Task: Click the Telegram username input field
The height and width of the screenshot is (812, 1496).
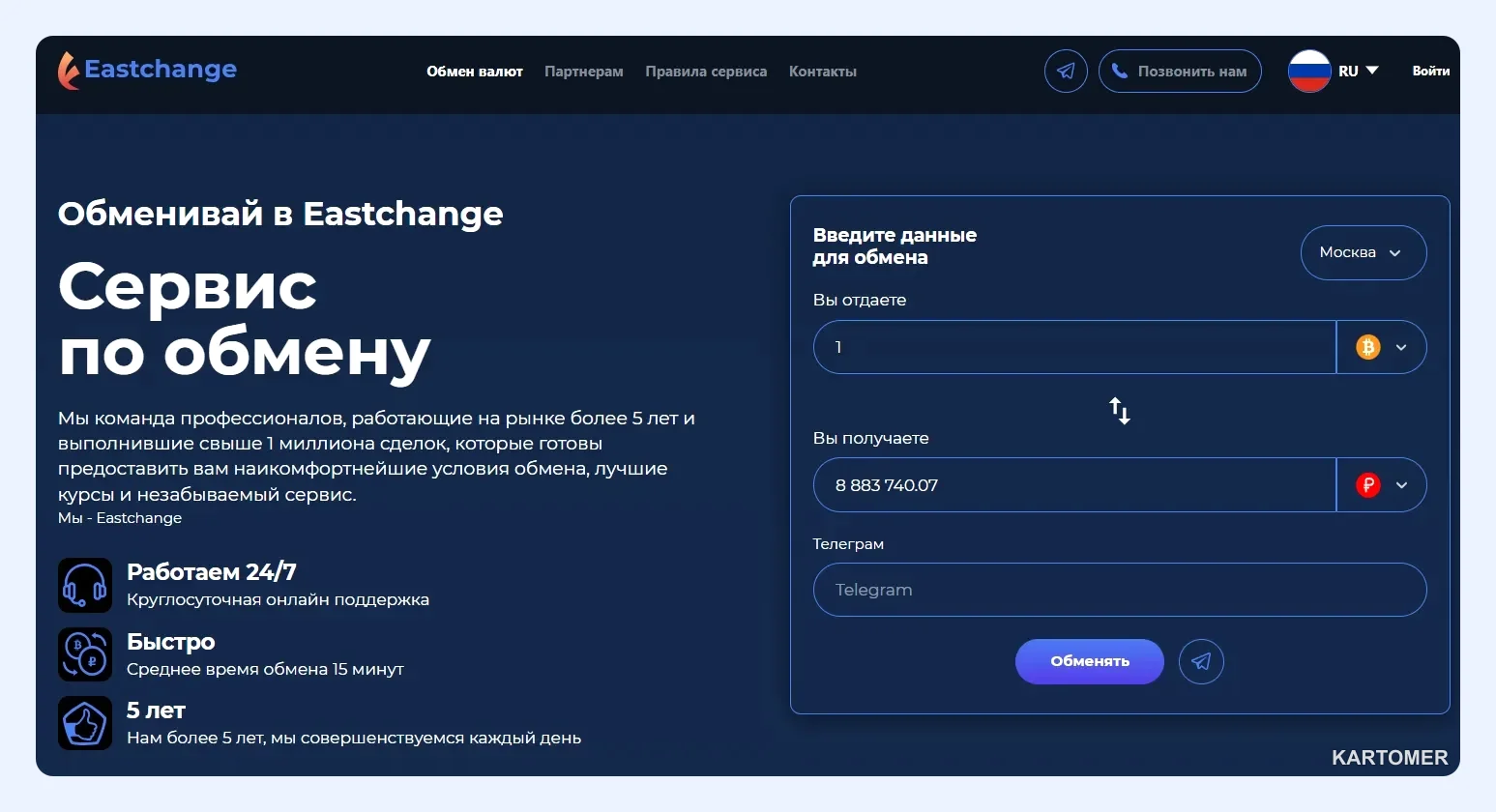Action: 1120,590
